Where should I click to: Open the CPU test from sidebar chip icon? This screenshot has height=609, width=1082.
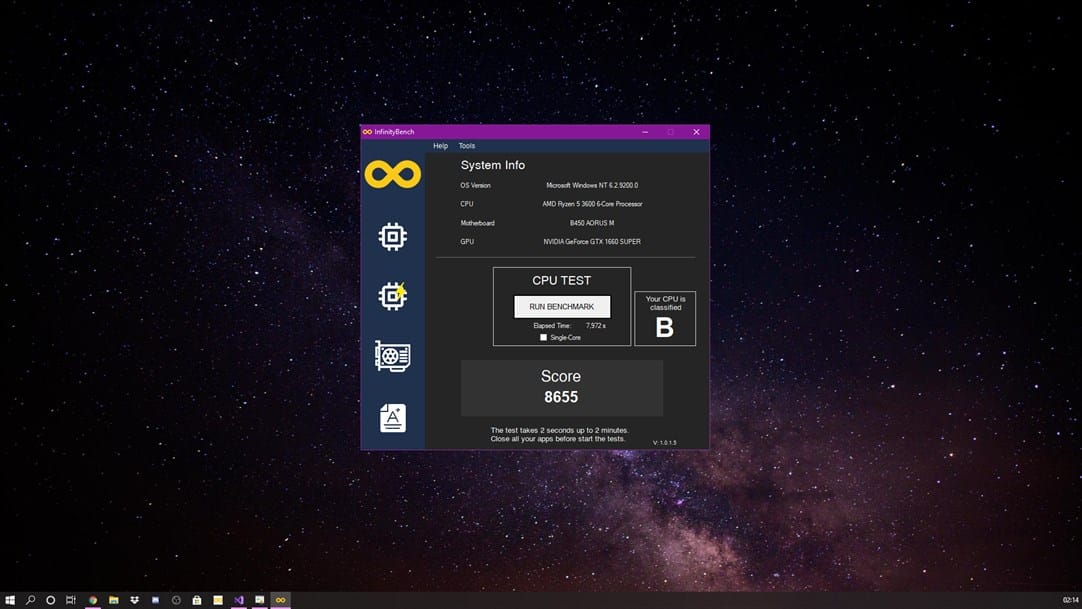tap(392, 237)
